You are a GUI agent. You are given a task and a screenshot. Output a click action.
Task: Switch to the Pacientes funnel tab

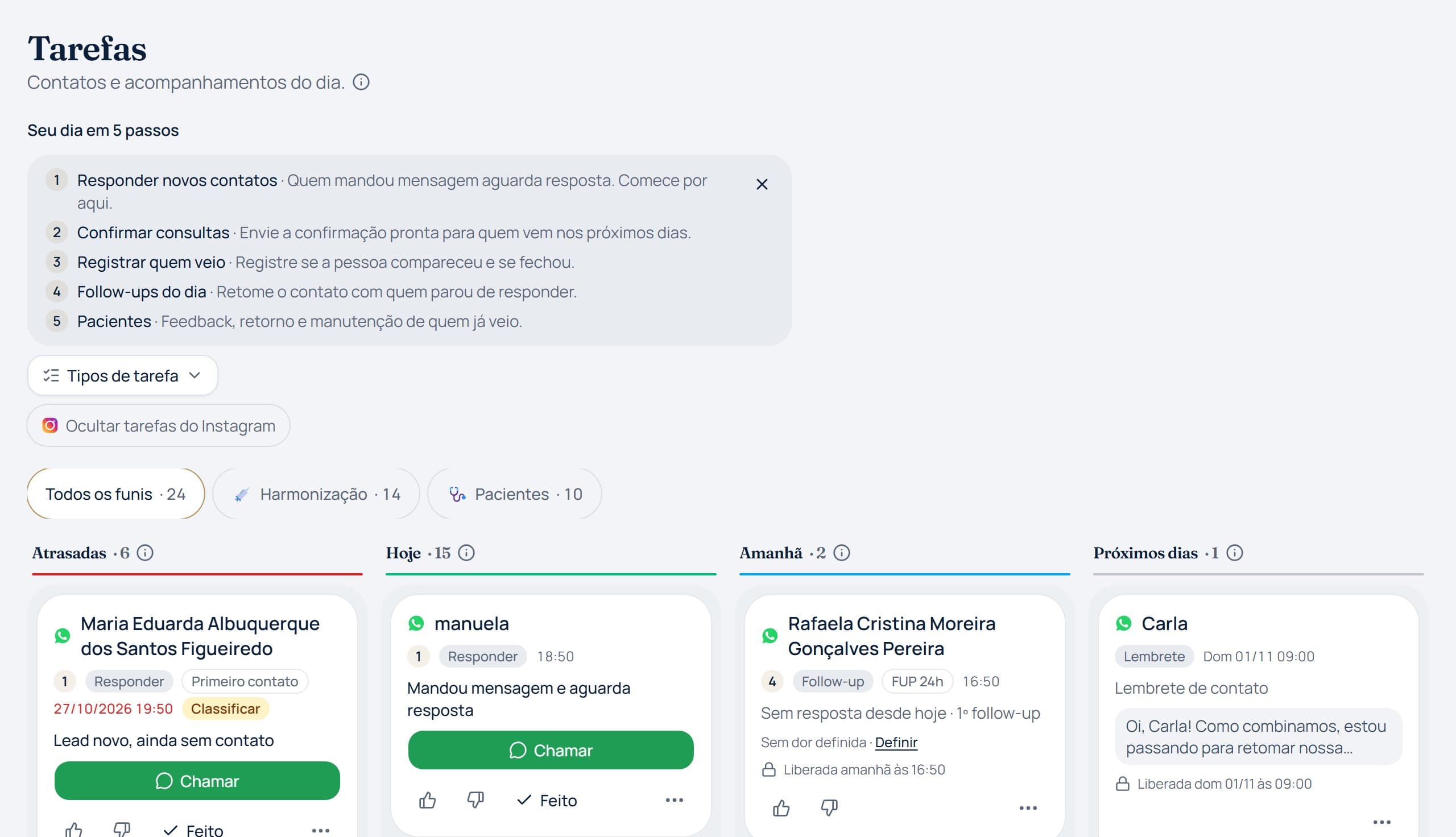(515, 494)
